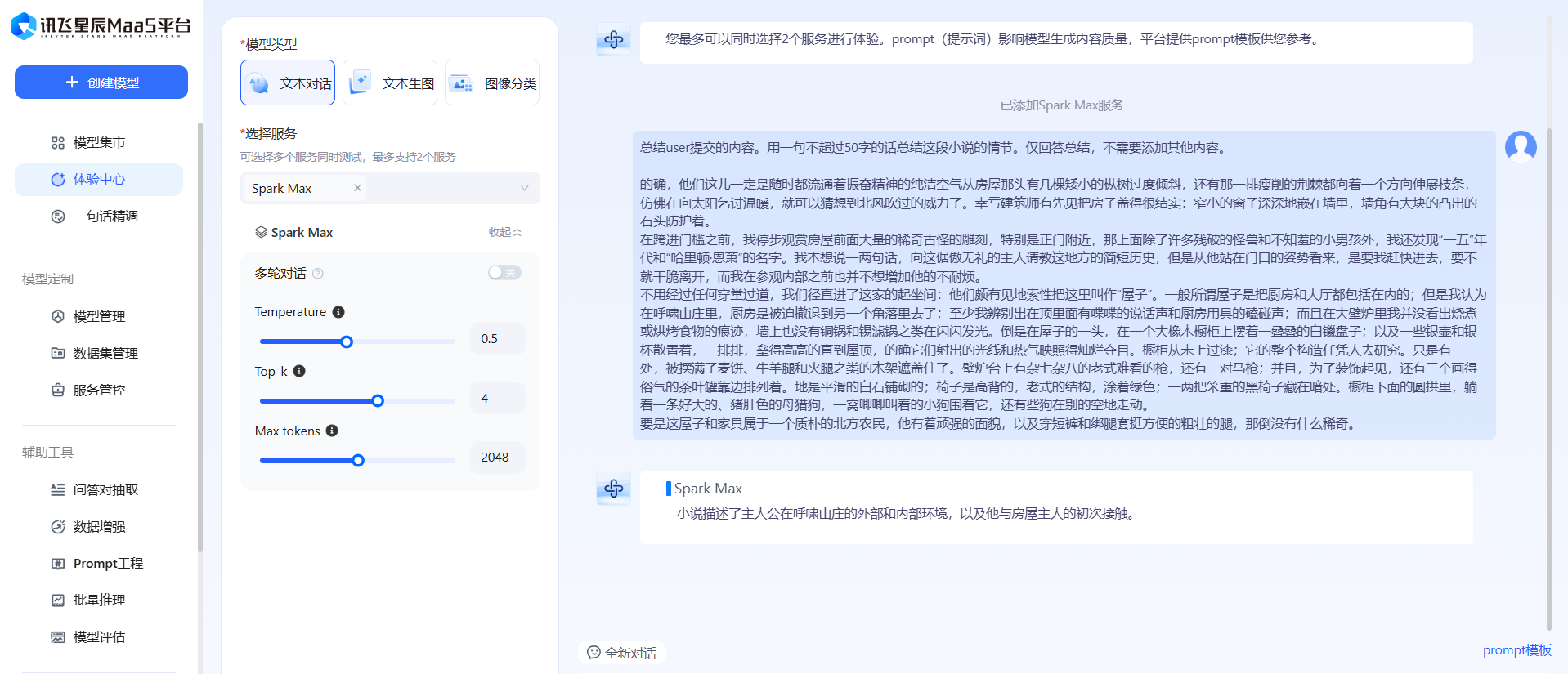Toggle the 多轮对话 switch
The width and height of the screenshot is (1568, 674).
504,273
